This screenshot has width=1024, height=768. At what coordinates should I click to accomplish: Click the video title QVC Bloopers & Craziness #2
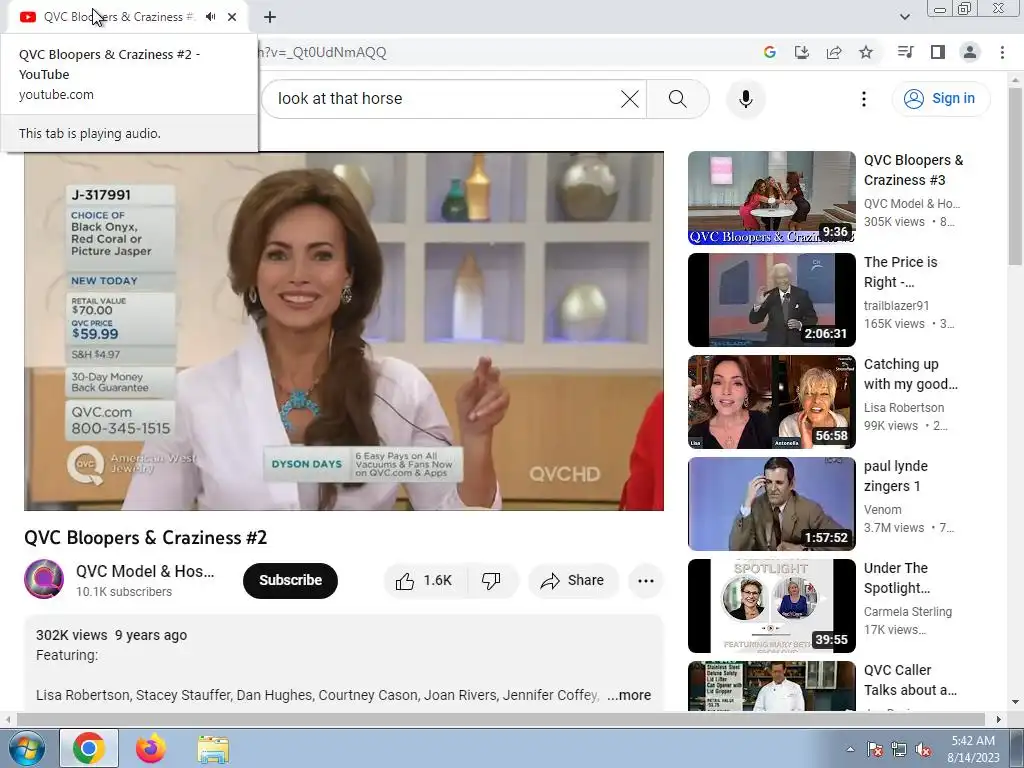click(x=146, y=537)
